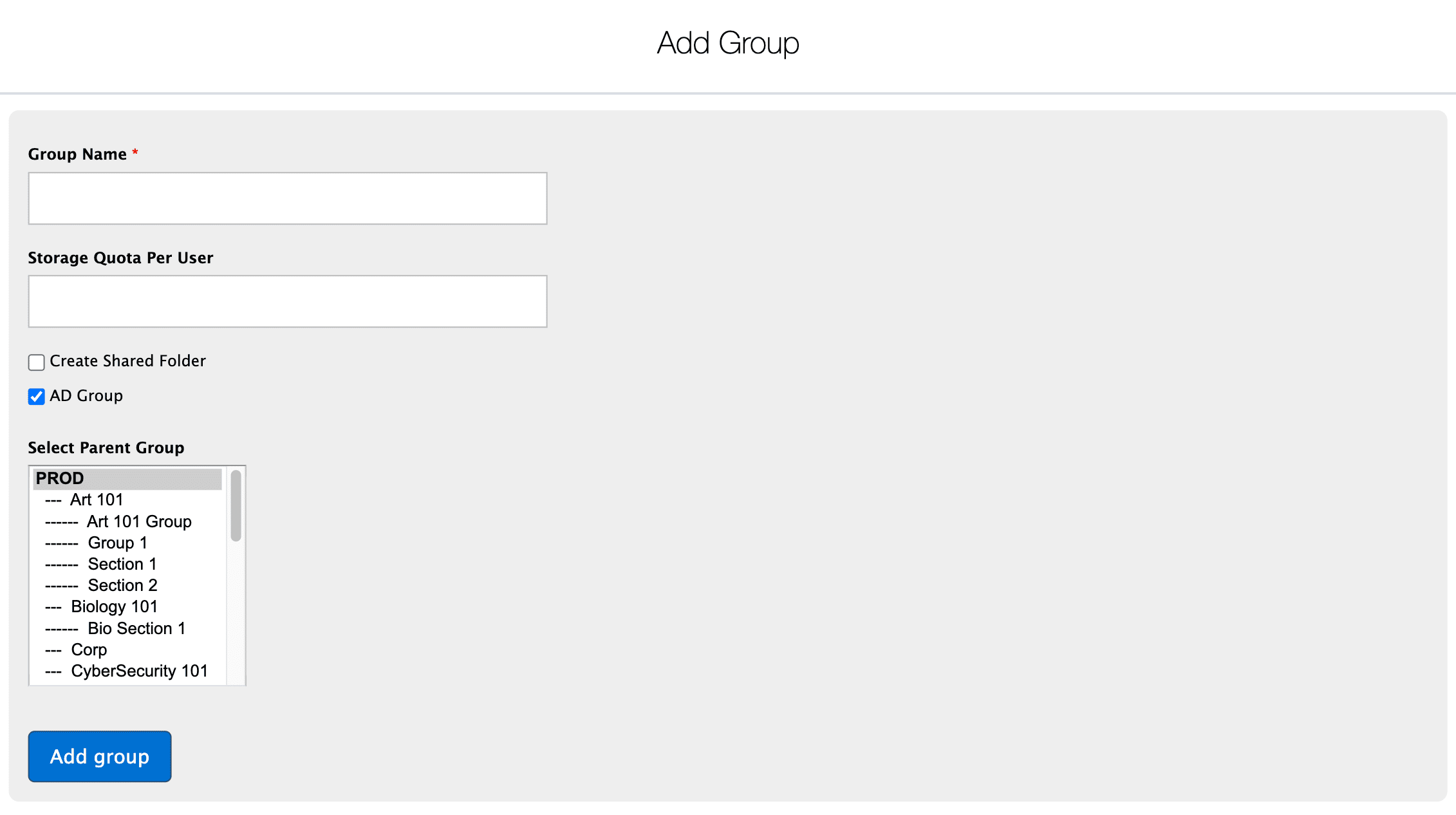This screenshot has height=815, width=1456.
Task: Enable the Create Shared Folder checkbox
Action: (x=37, y=362)
